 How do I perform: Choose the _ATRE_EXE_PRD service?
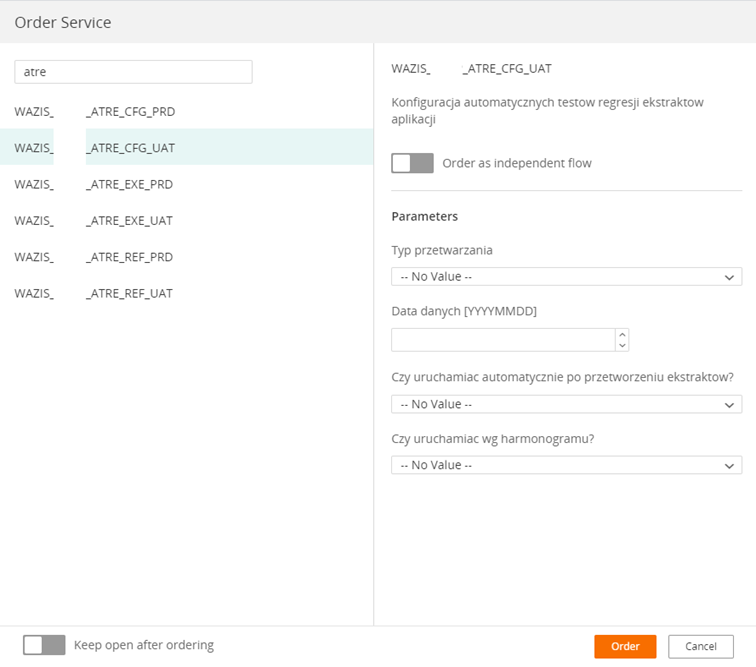coord(187,184)
